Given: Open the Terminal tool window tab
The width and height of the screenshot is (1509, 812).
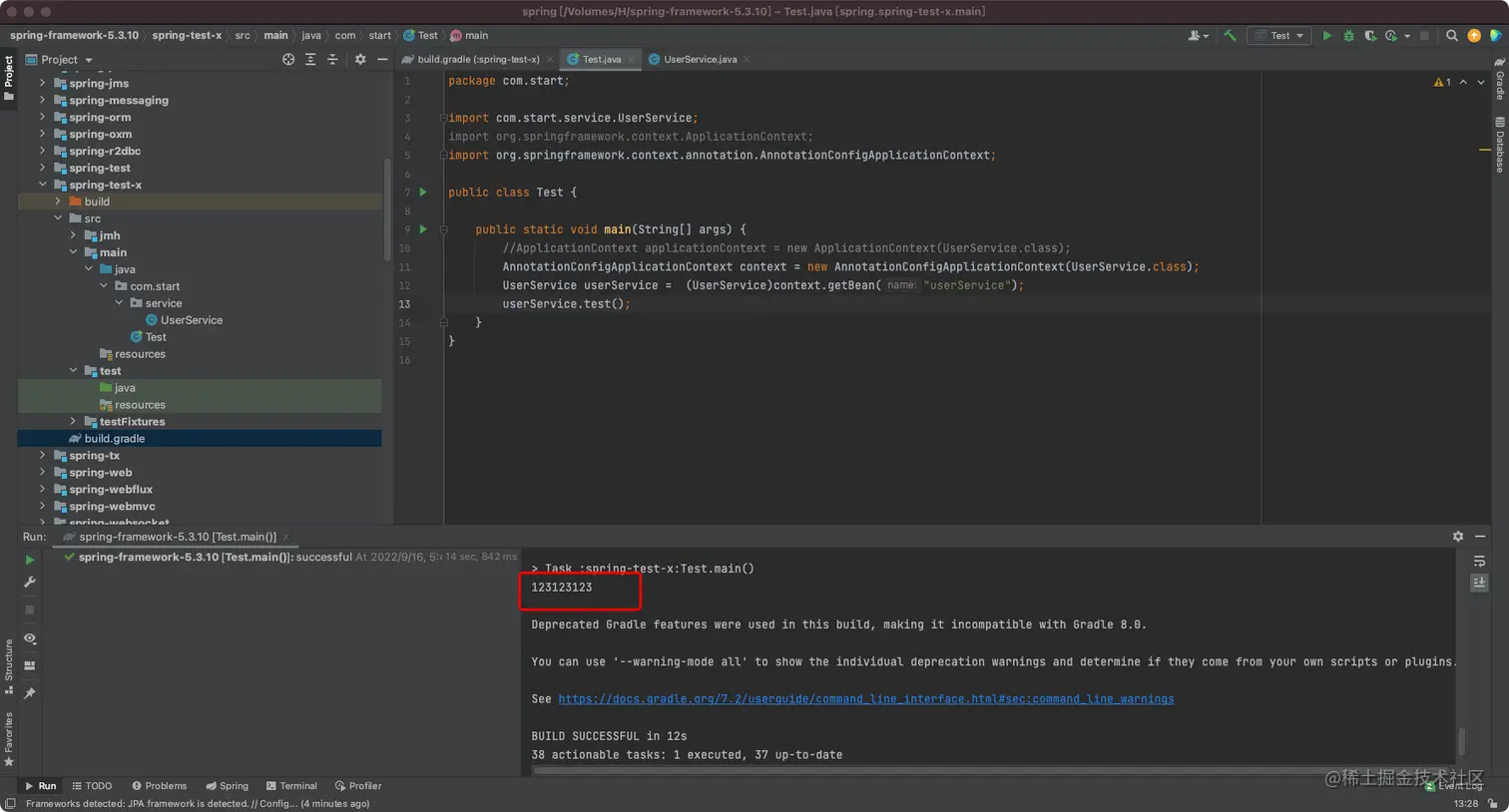Looking at the screenshot, I should point(291,786).
